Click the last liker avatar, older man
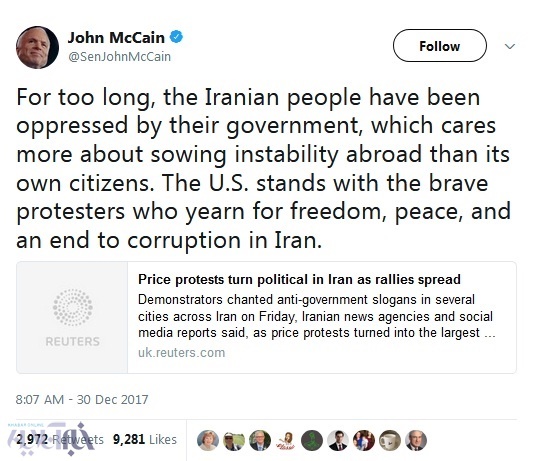This screenshot has height=461, width=544. coord(416,440)
